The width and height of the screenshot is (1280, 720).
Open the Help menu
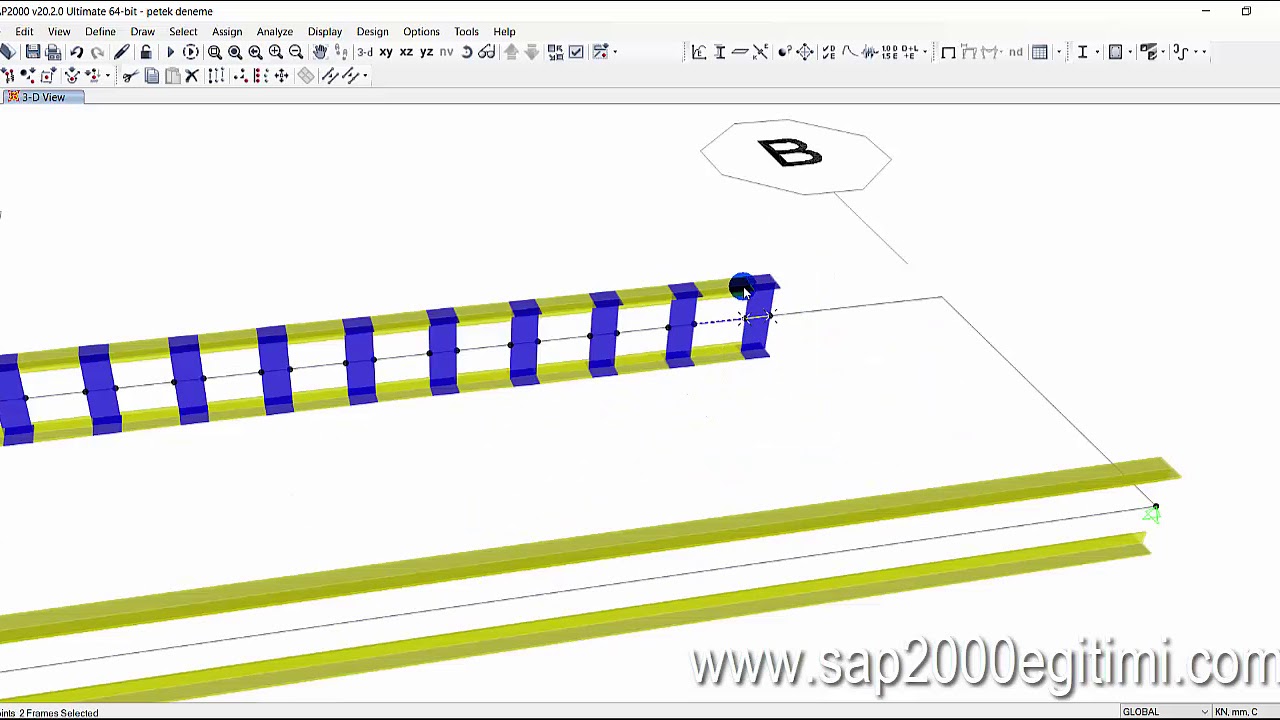tap(504, 31)
